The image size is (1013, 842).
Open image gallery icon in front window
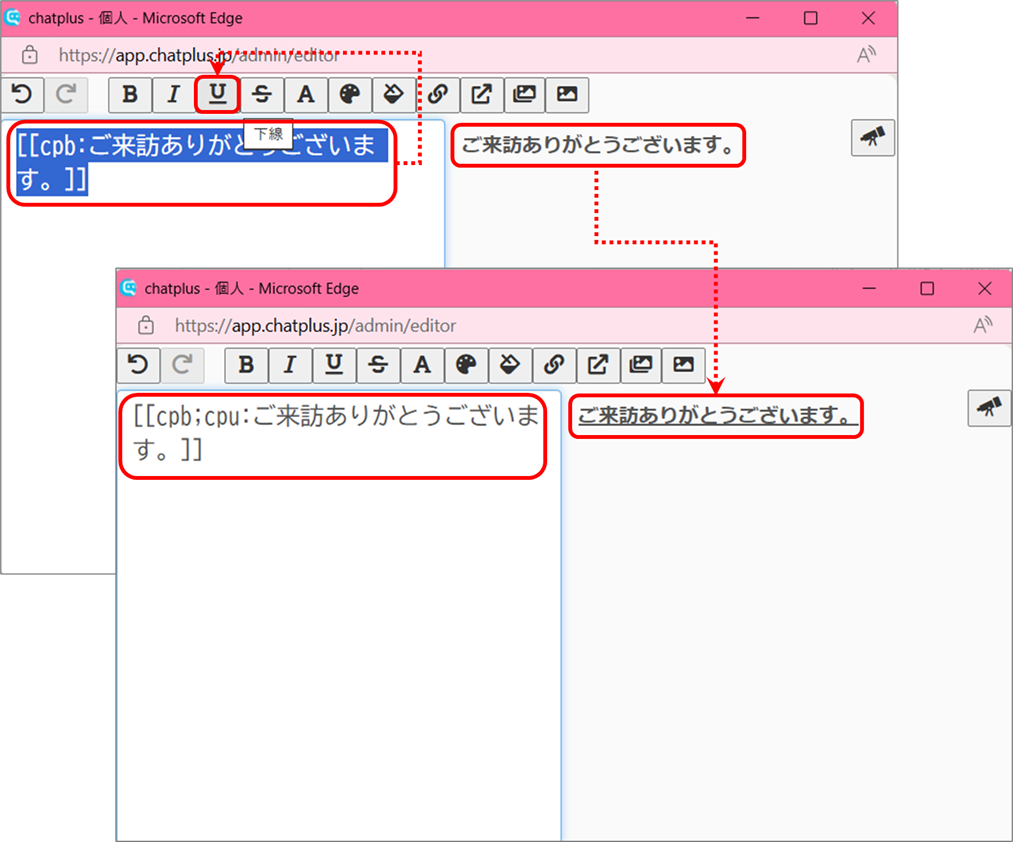[641, 365]
